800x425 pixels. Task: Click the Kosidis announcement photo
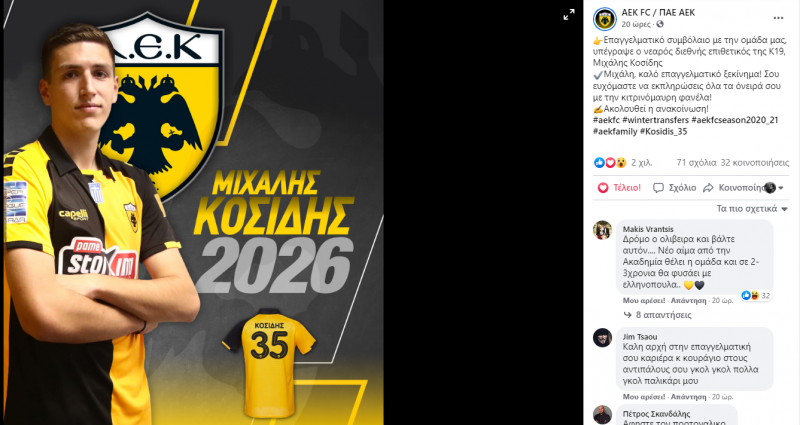click(x=193, y=212)
